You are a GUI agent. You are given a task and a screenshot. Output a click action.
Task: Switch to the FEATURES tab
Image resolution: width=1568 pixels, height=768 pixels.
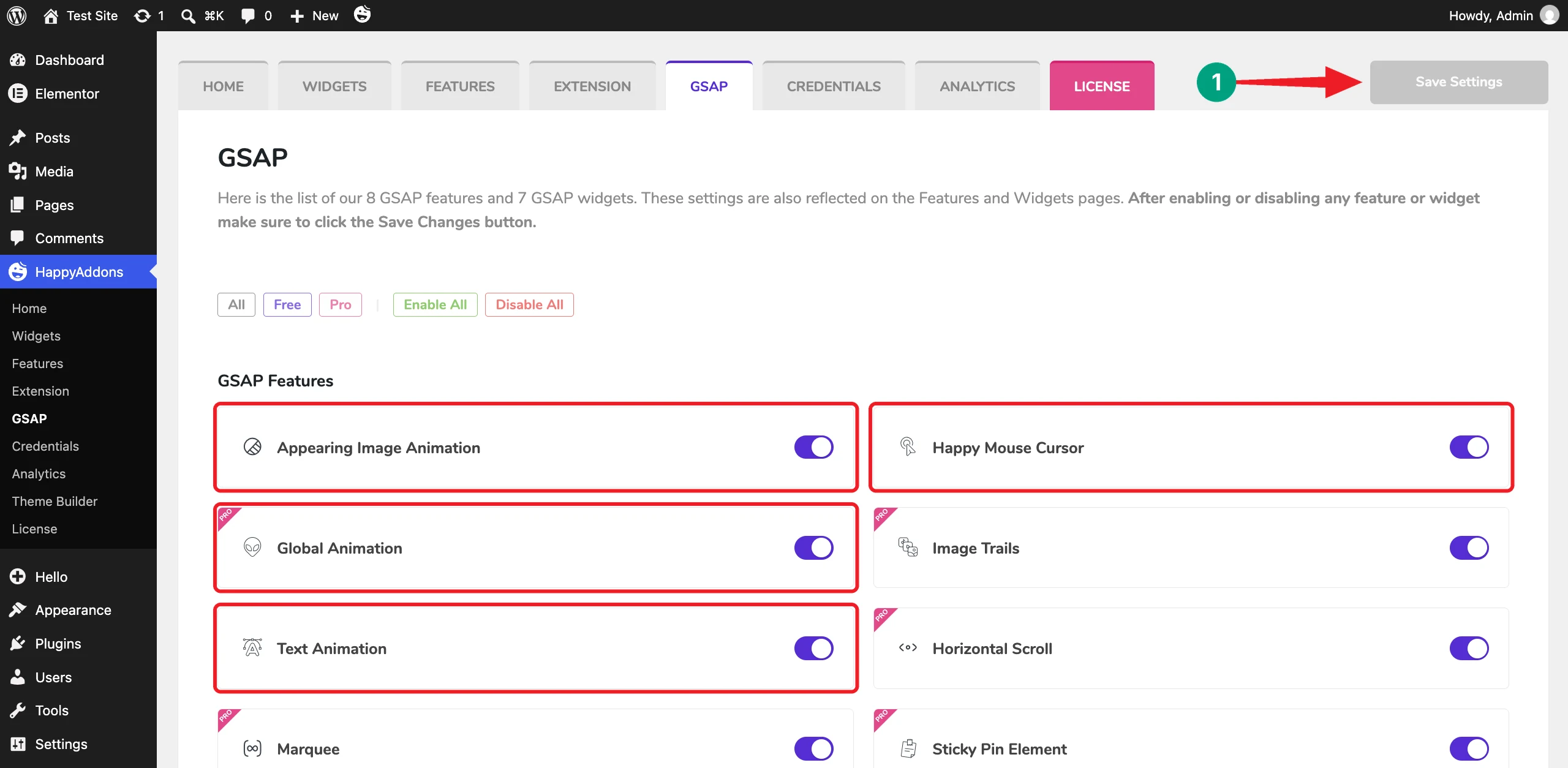460,86
